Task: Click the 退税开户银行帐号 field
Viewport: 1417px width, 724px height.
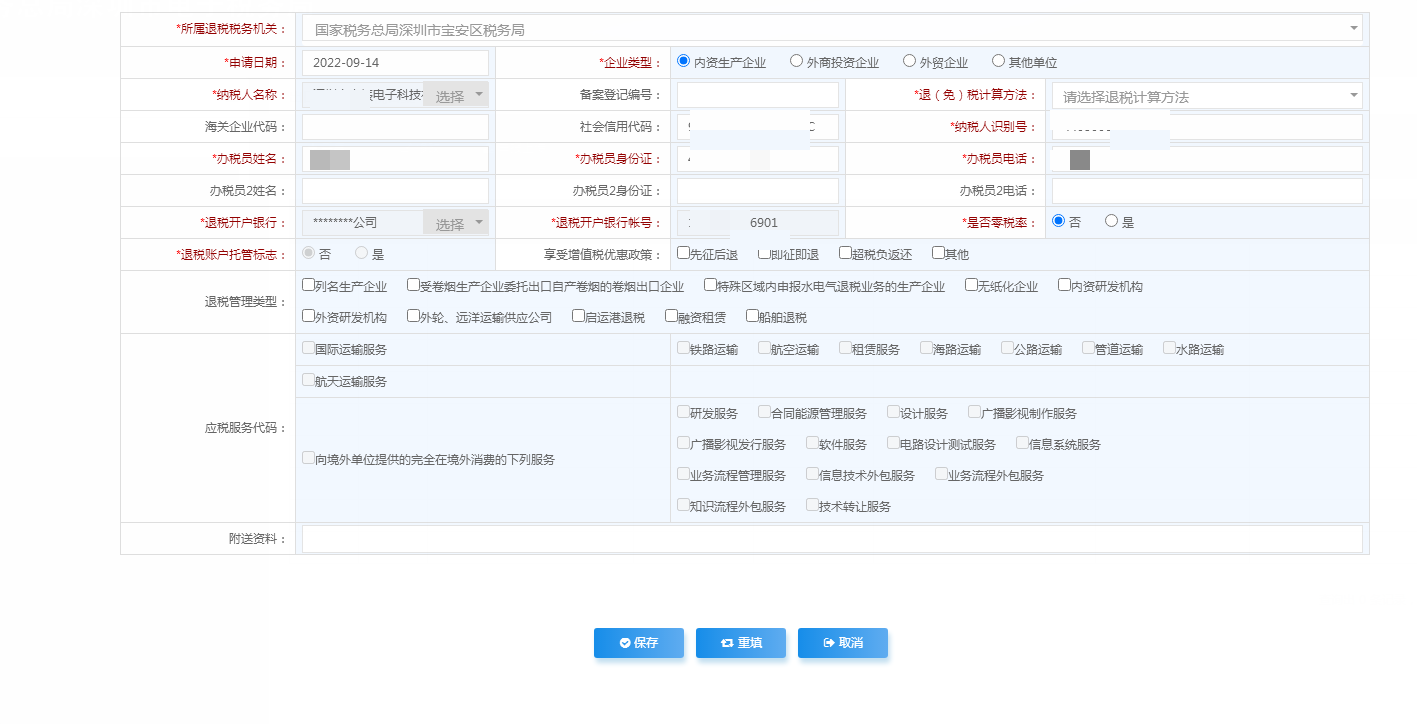Action: (758, 223)
